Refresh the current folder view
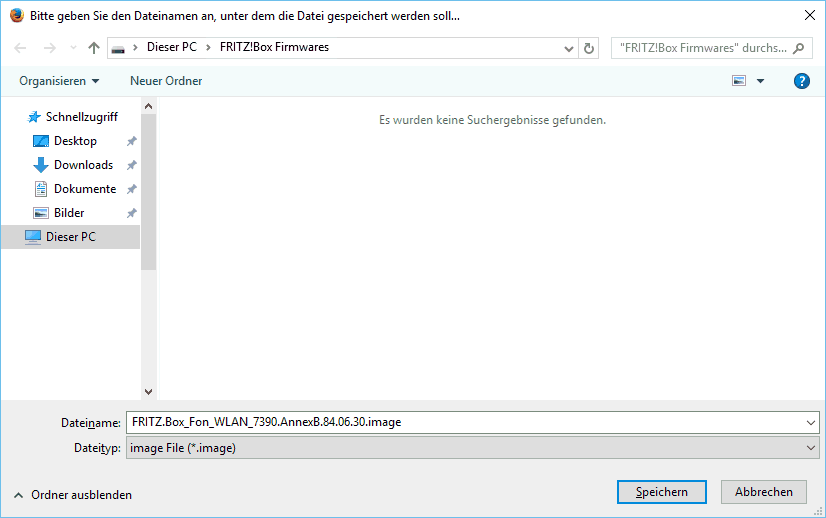Image resolution: width=826 pixels, height=518 pixels. 588,48
